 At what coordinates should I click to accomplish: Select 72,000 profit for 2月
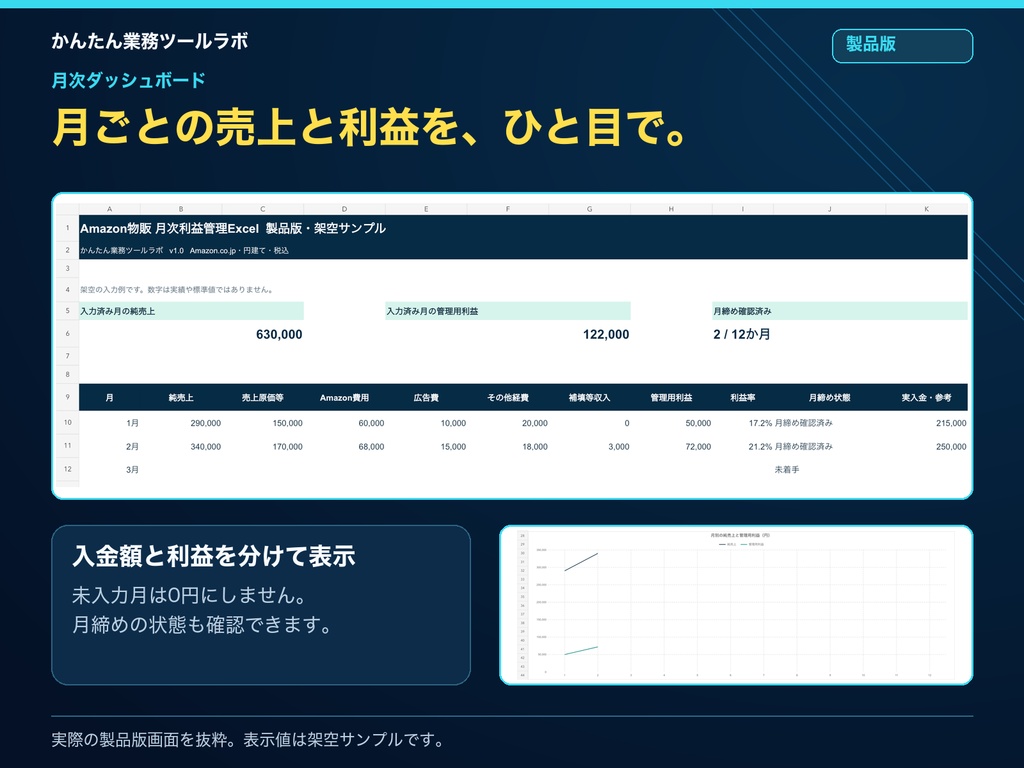tap(698, 447)
